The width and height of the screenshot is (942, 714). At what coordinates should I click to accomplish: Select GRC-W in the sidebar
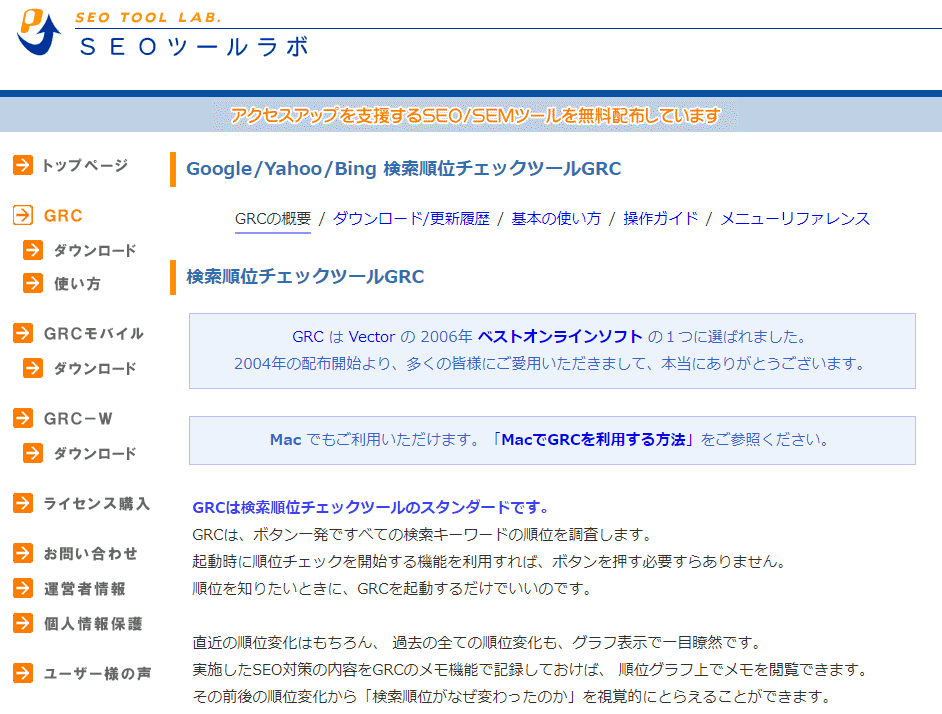click(78, 419)
